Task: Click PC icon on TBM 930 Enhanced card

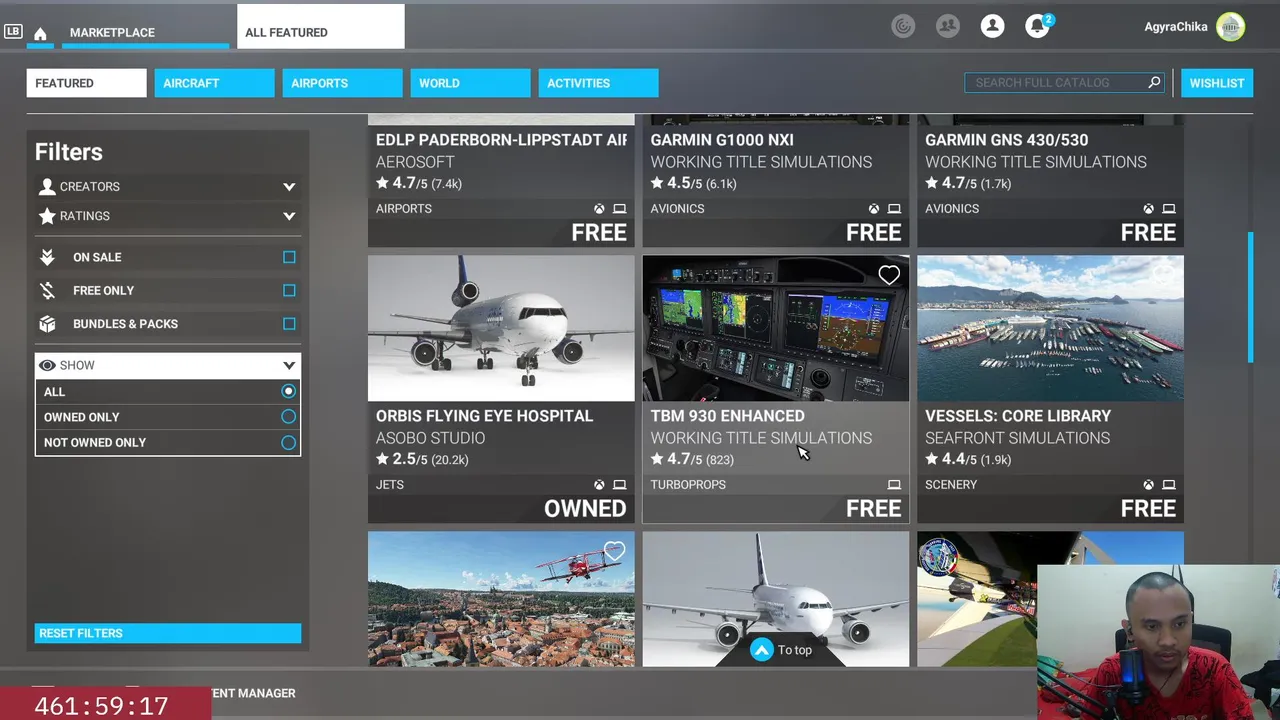Action: (894, 485)
